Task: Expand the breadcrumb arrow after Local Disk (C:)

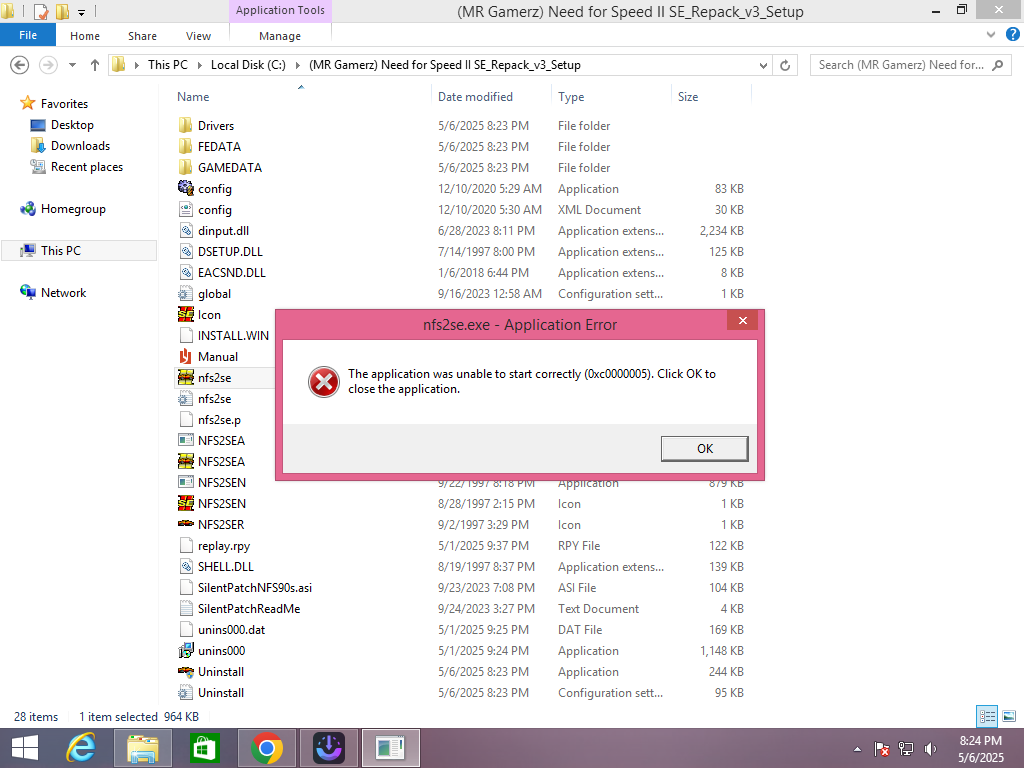Action: tap(298, 65)
